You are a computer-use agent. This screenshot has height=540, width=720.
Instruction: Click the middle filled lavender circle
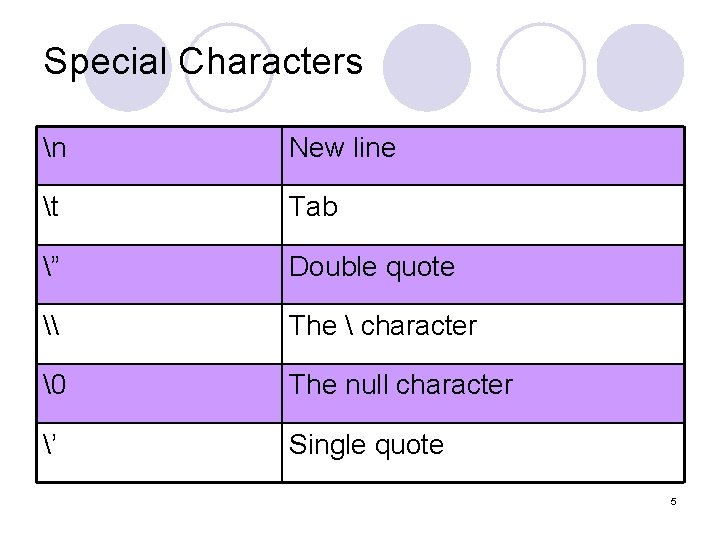427,68
